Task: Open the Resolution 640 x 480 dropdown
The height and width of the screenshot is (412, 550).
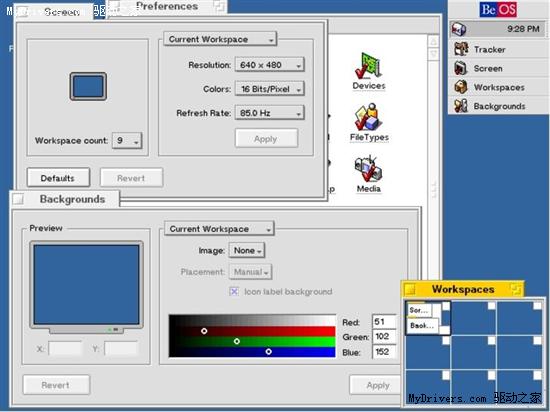Action: [269, 65]
